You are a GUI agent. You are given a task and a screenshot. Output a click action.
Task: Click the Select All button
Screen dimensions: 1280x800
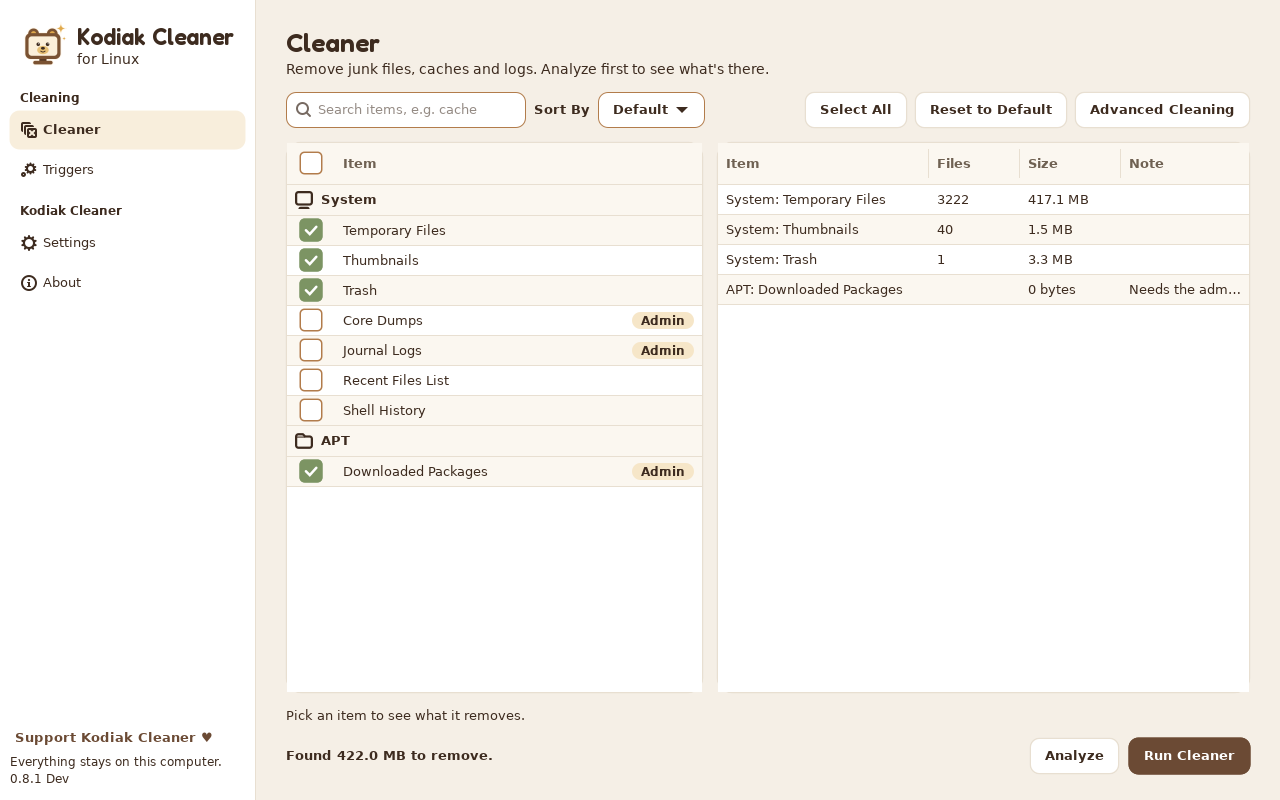coord(856,110)
